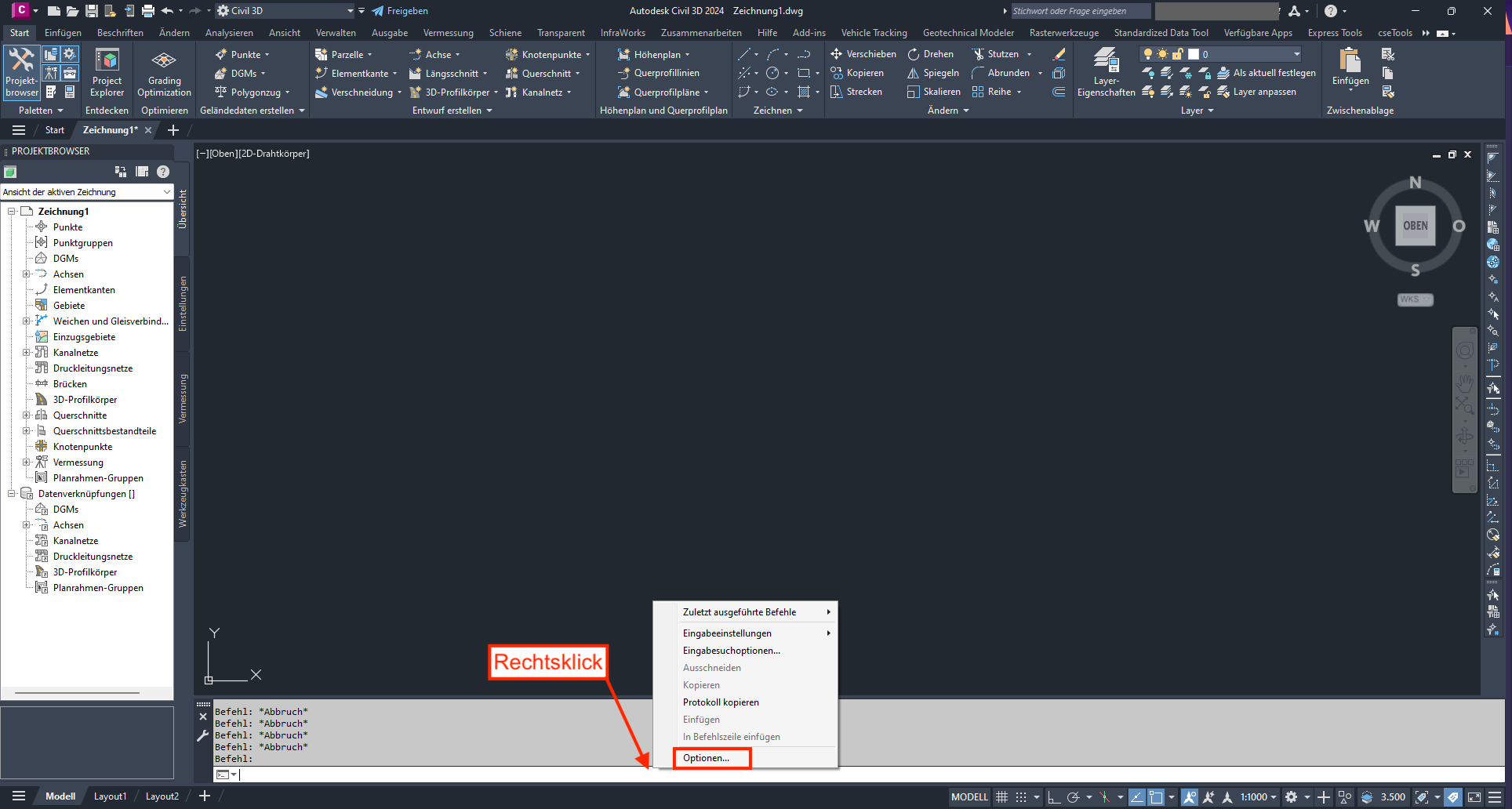This screenshot has height=809, width=1512.
Task: Open Layer-Eigenschaften manager
Action: coord(1106,72)
